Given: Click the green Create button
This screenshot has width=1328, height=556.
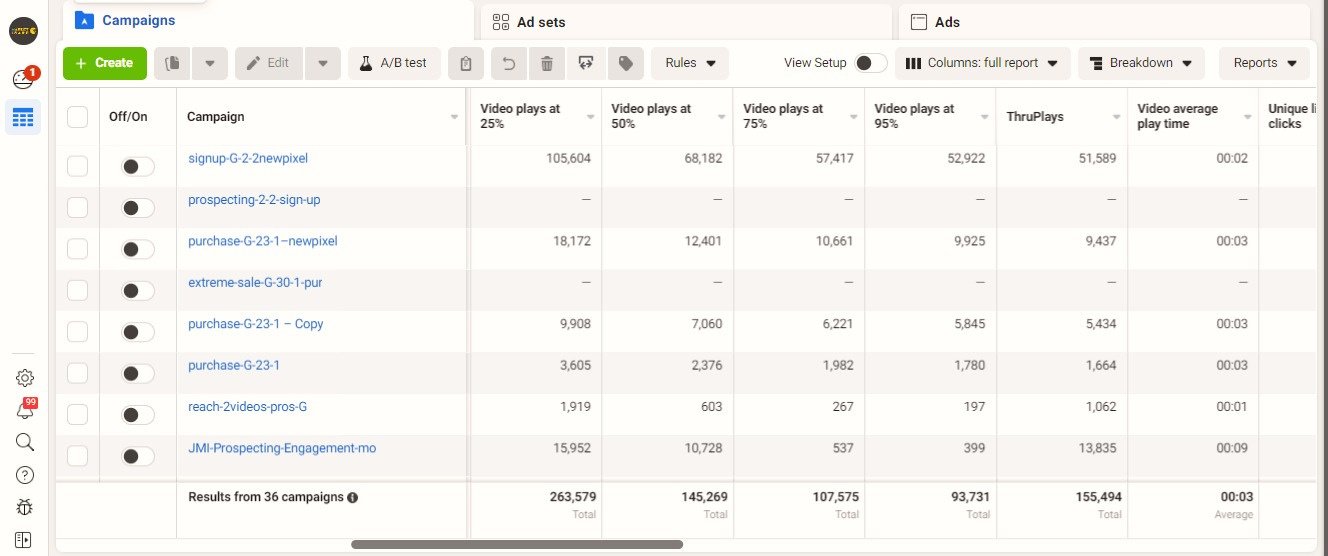Looking at the screenshot, I should (x=105, y=63).
